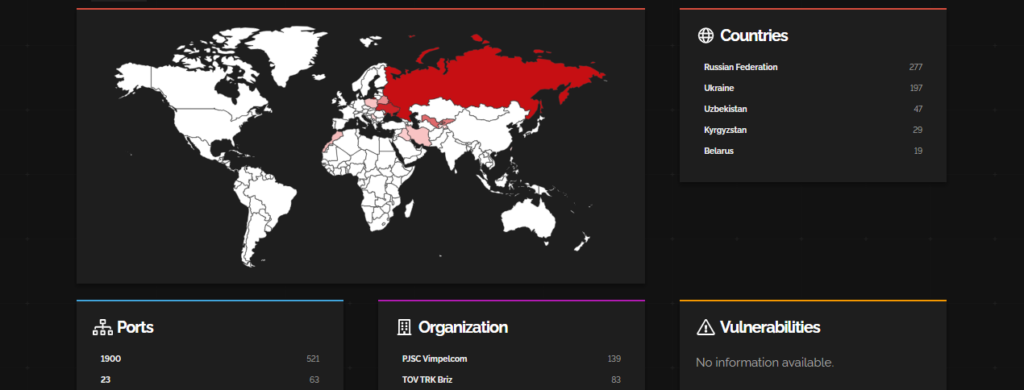
Task: Click Australia on the world map
Action: [529, 219]
